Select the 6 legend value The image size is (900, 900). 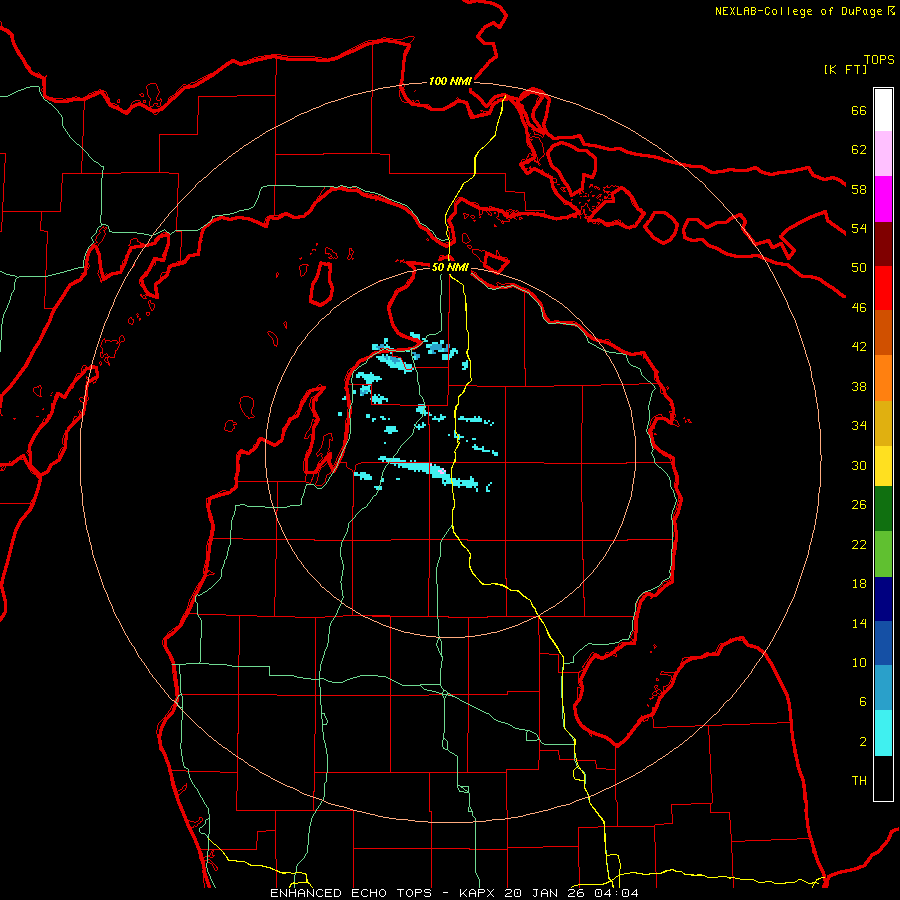tap(863, 701)
